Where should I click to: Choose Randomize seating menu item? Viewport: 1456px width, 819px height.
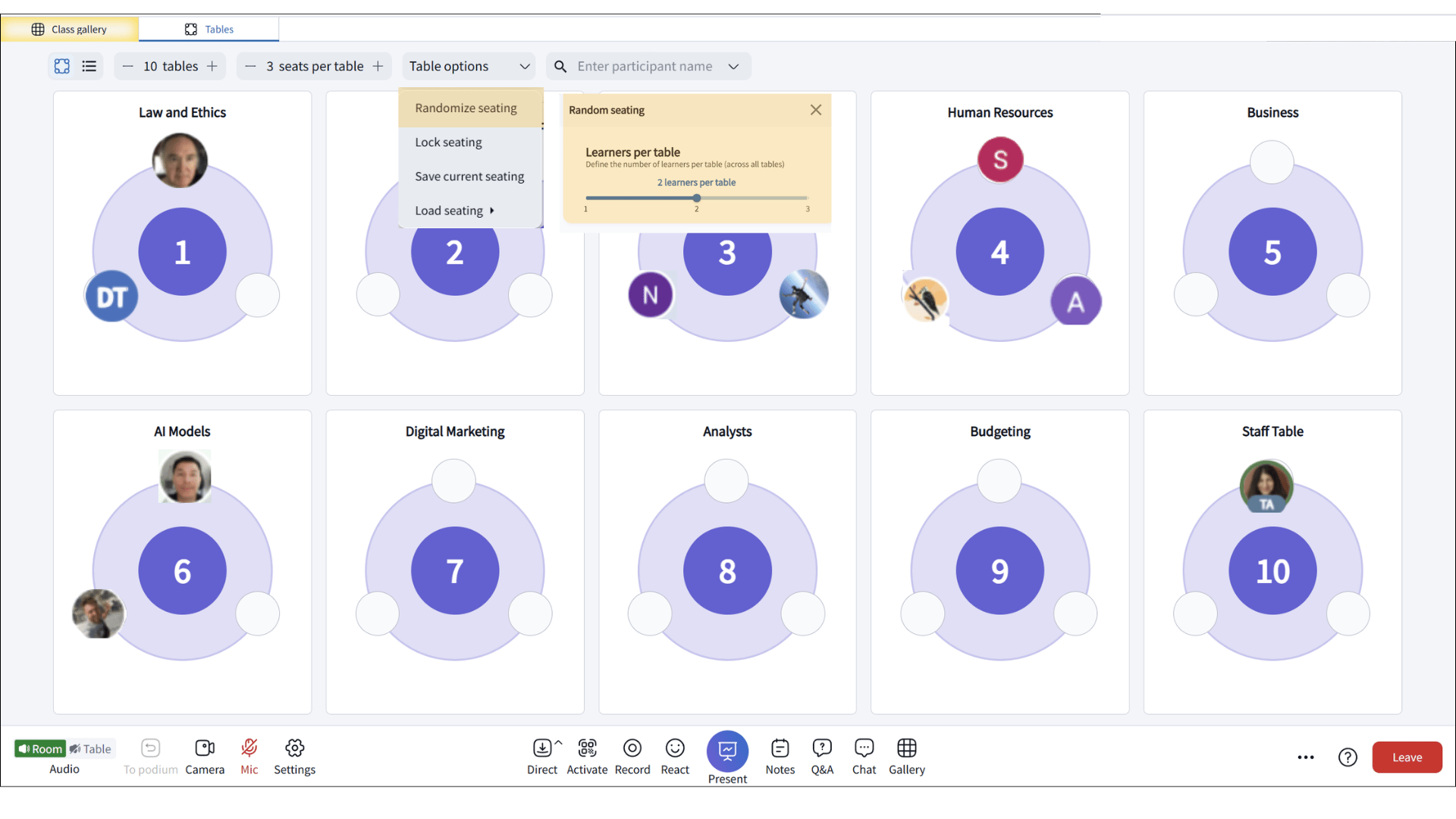(x=470, y=108)
